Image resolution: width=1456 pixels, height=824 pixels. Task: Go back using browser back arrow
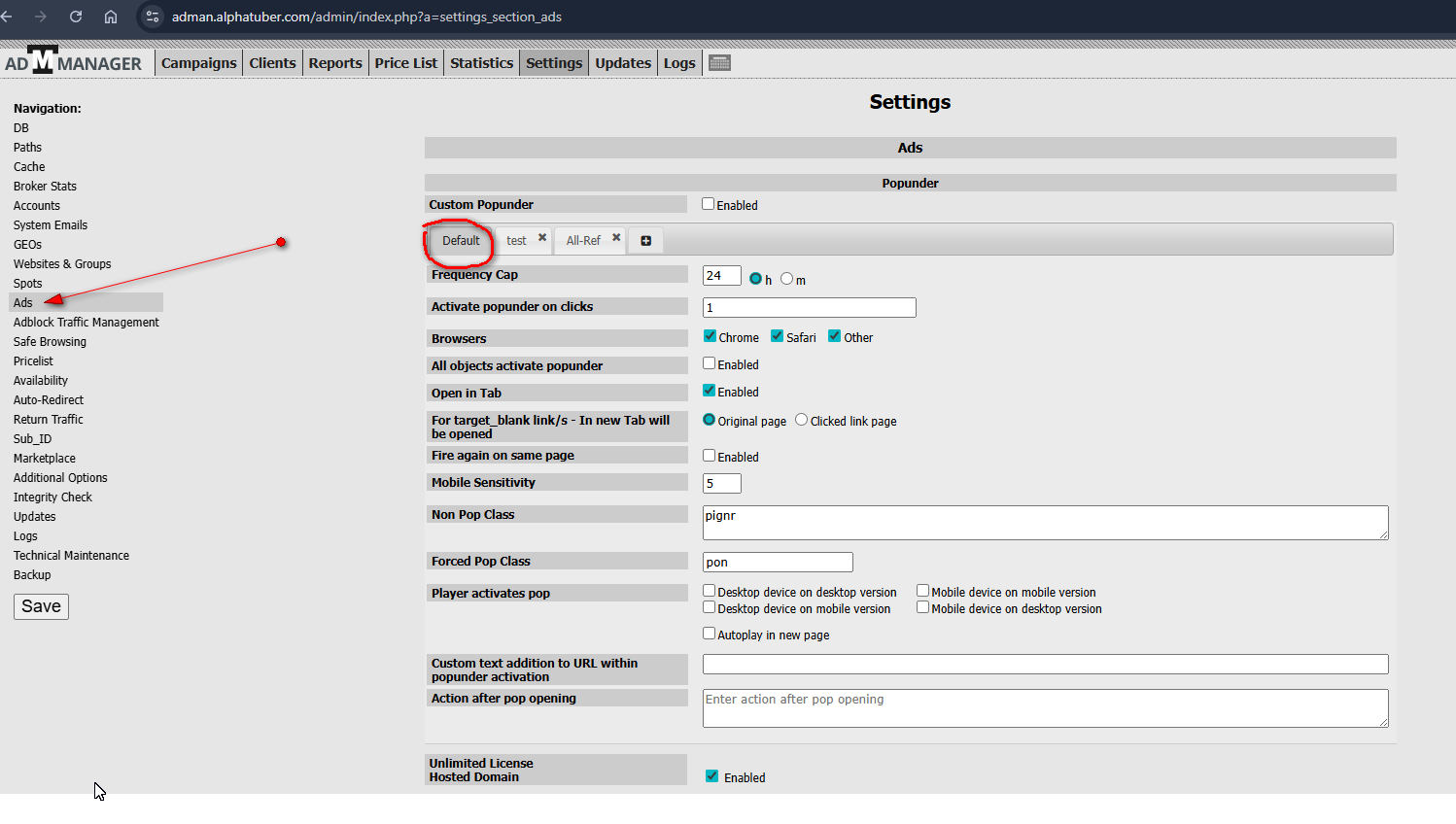click(8, 17)
